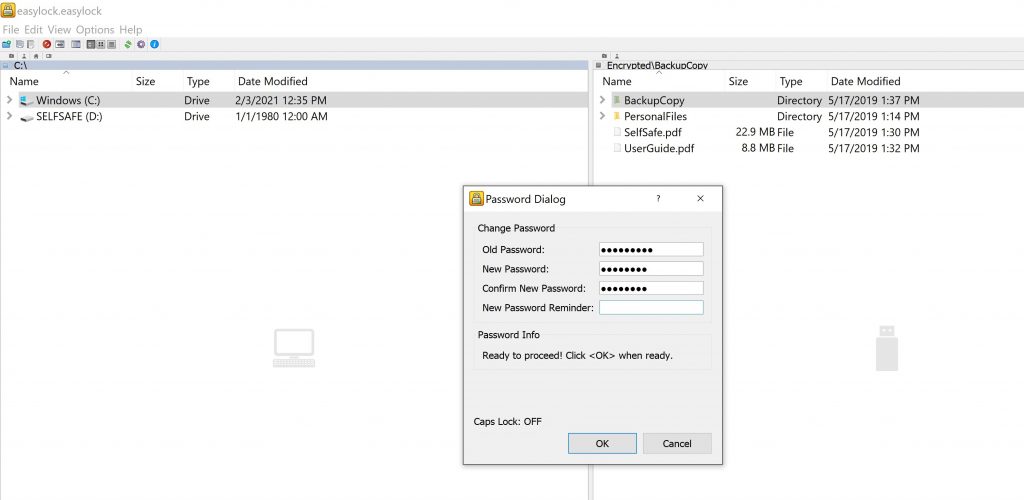This screenshot has width=1024, height=500.
Task: Click the Confirm New Password field
Action: [x=651, y=288]
